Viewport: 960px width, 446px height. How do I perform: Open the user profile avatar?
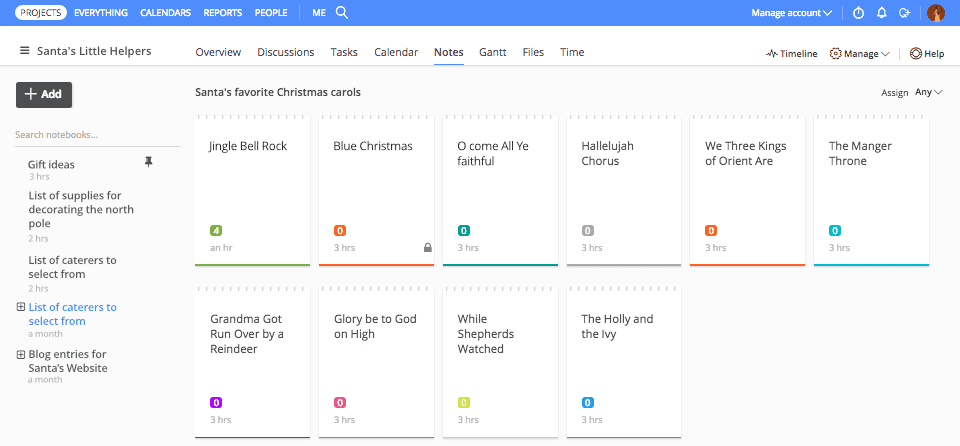pyautogui.click(x=936, y=13)
